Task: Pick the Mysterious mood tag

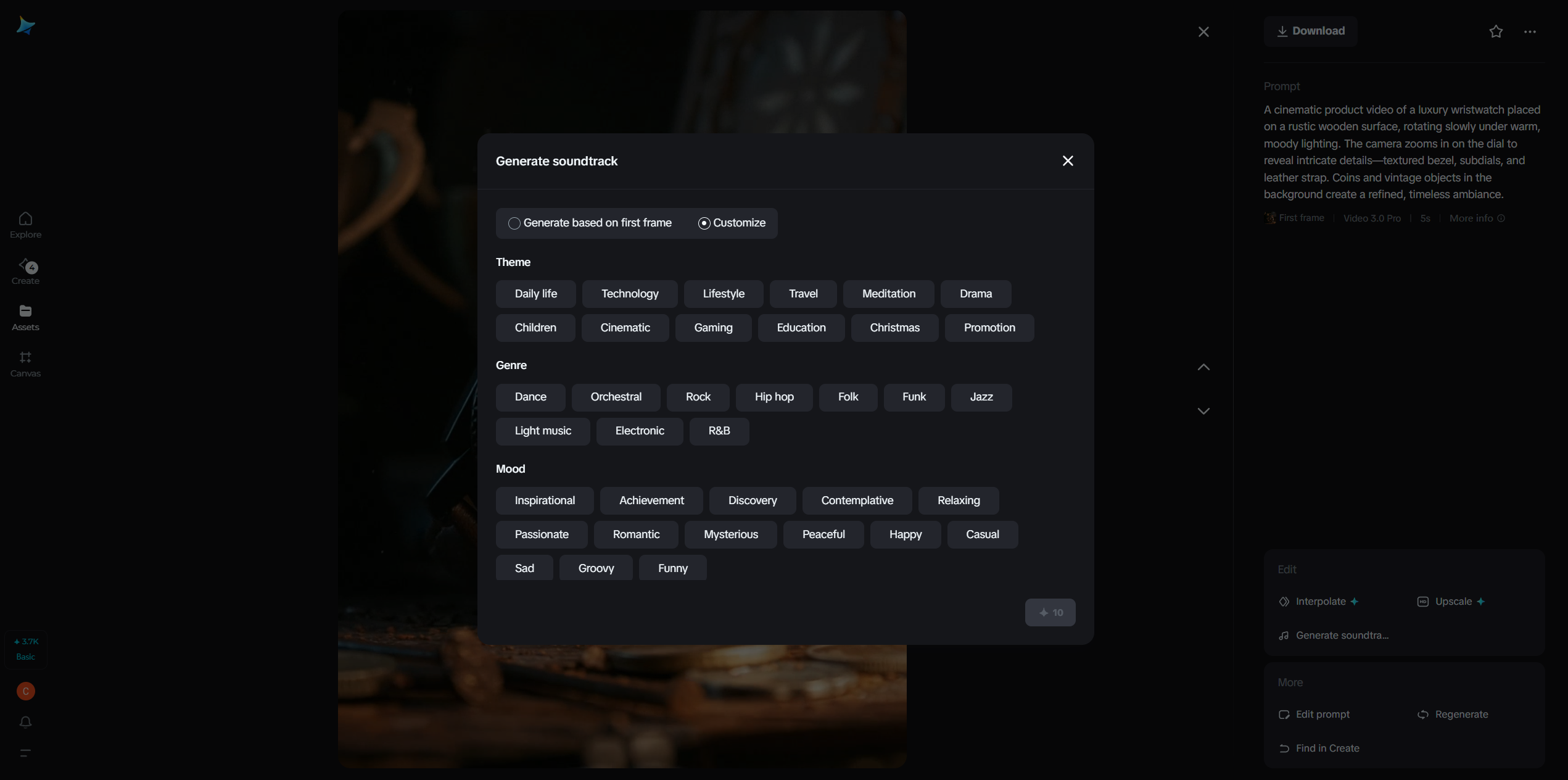Action: click(x=730, y=534)
